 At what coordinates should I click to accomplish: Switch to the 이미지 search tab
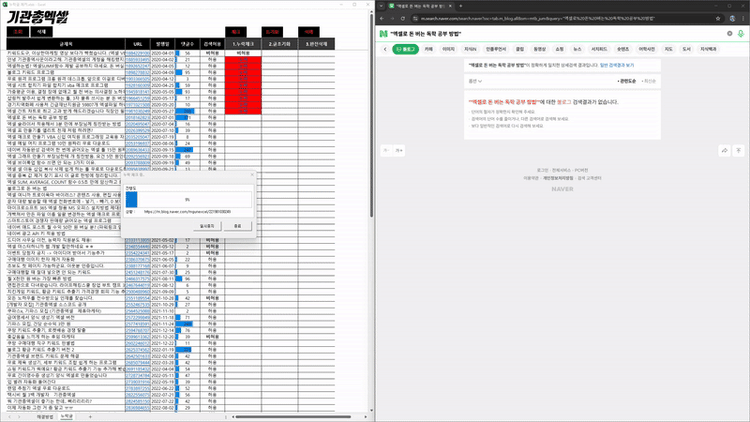pyautogui.click(x=448, y=49)
